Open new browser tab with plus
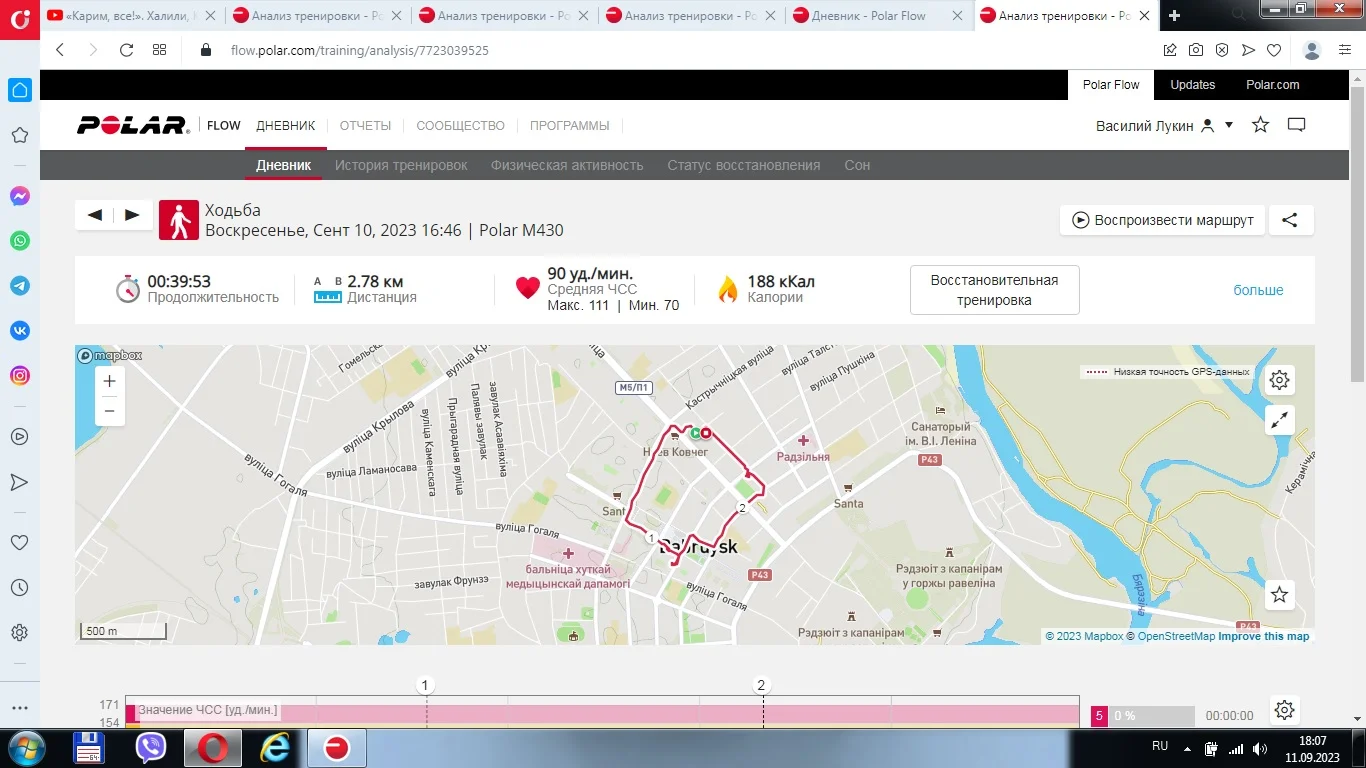Image resolution: width=1366 pixels, height=768 pixels. tap(1174, 16)
